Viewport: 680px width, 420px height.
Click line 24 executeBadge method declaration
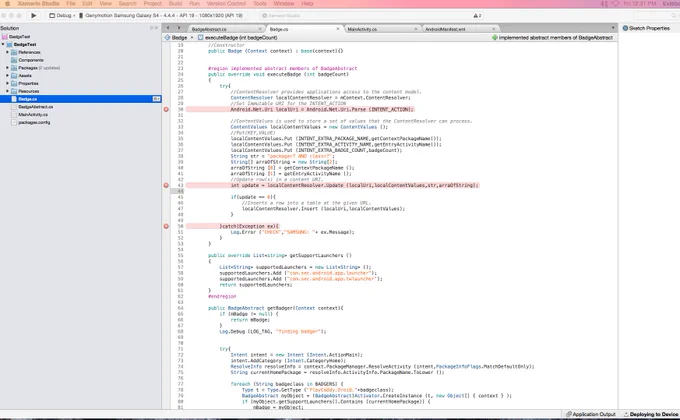pyautogui.click(x=278, y=74)
